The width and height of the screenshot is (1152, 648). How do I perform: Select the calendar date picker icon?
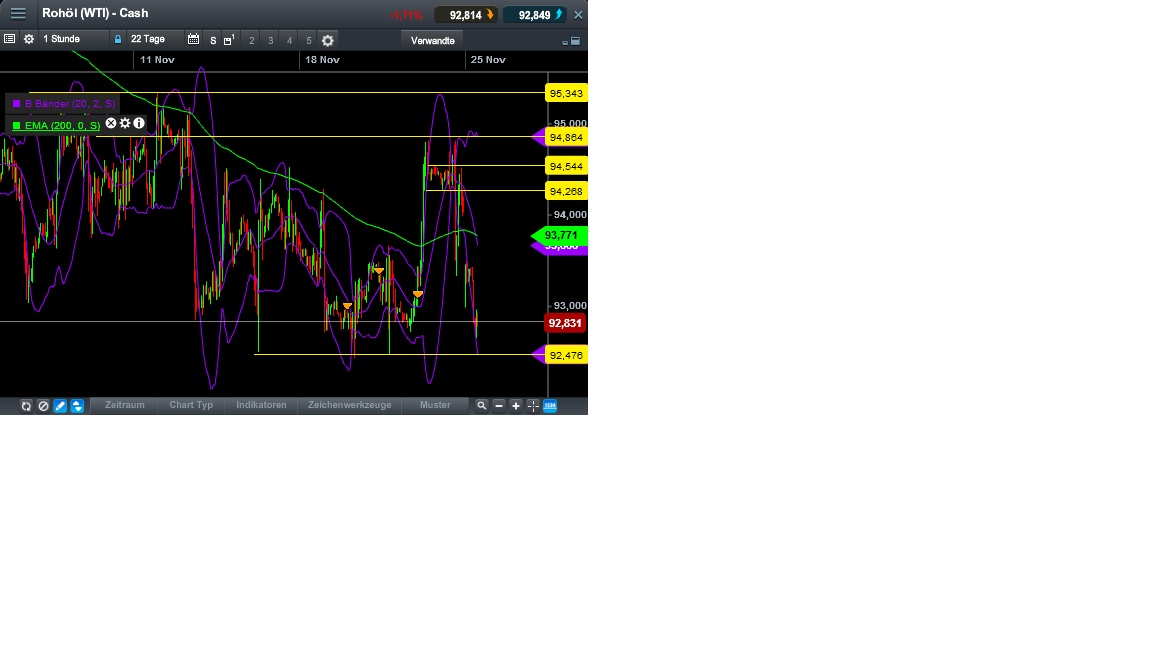(193, 39)
